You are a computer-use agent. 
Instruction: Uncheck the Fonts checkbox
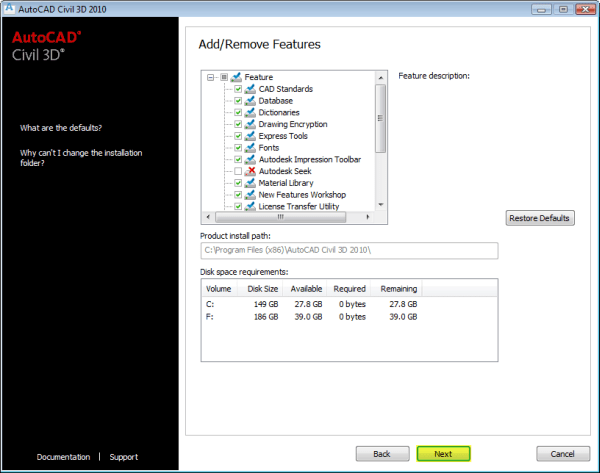238,148
